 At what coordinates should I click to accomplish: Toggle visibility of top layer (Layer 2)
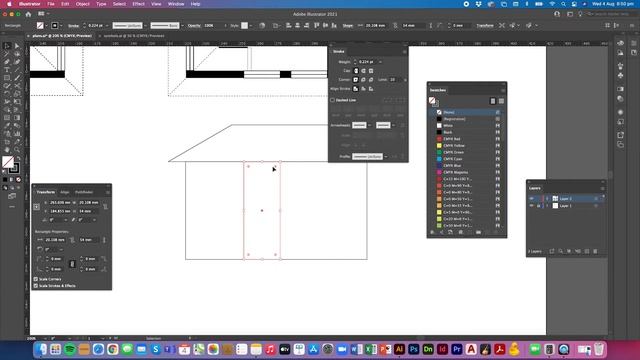[x=531, y=199]
